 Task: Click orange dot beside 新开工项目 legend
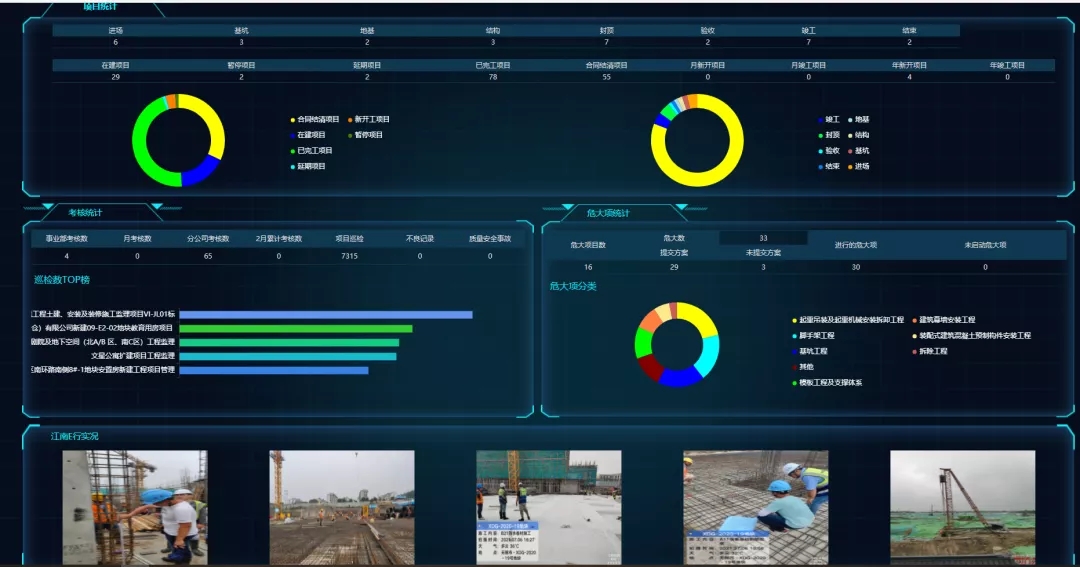350,119
